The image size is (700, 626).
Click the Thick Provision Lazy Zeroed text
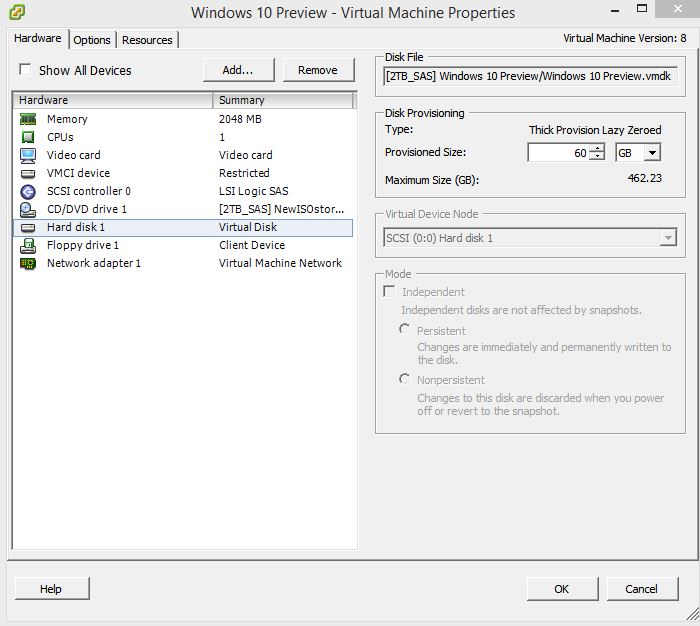[595, 130]
